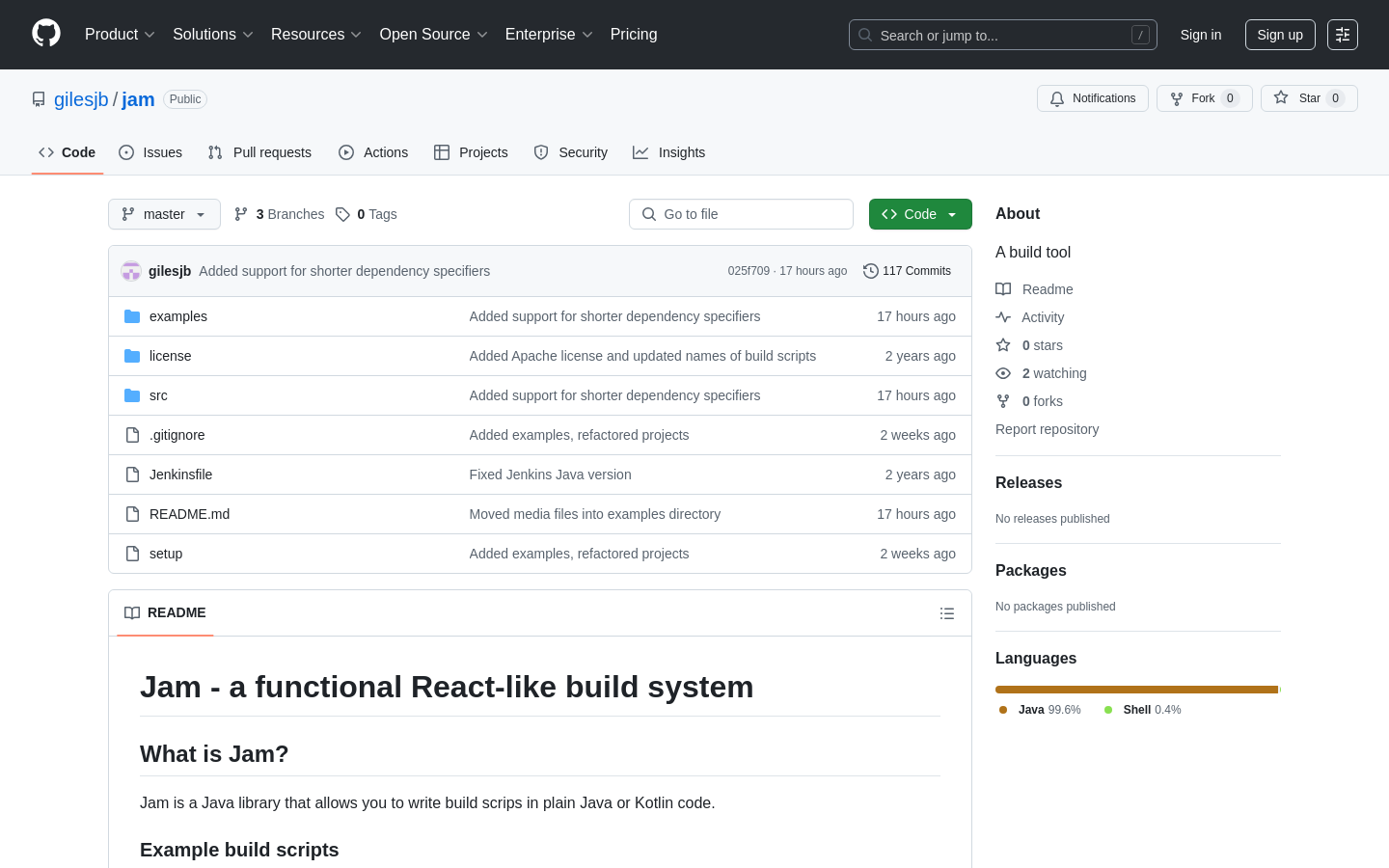Viewport: 1389px width, 868px height.
Task: Switch to the Insights tab
Action: [x=669, y=152]
